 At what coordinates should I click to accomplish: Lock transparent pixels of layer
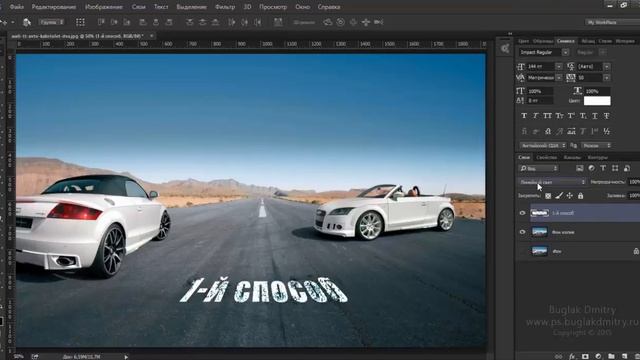coord(548,196)
